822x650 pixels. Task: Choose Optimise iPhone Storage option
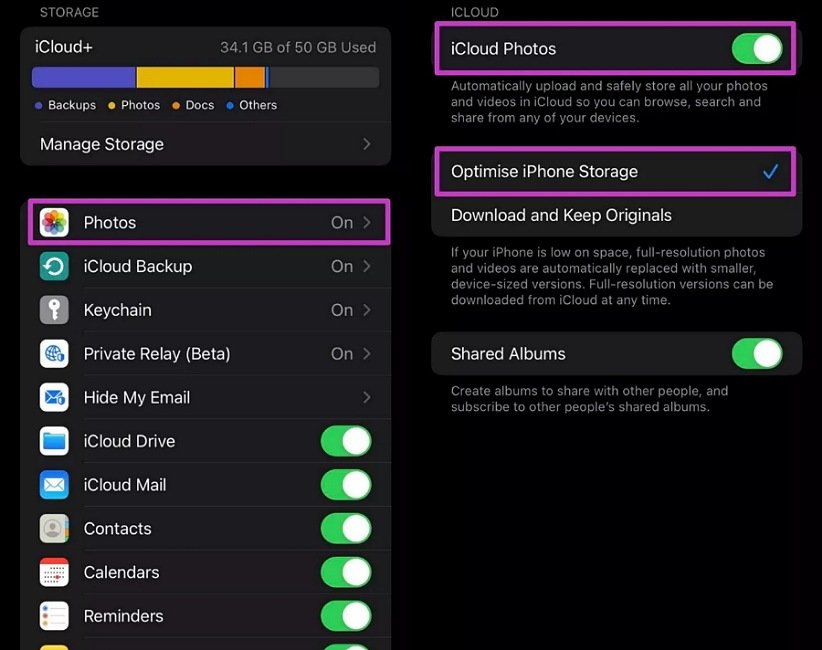[x=544, y=172]
